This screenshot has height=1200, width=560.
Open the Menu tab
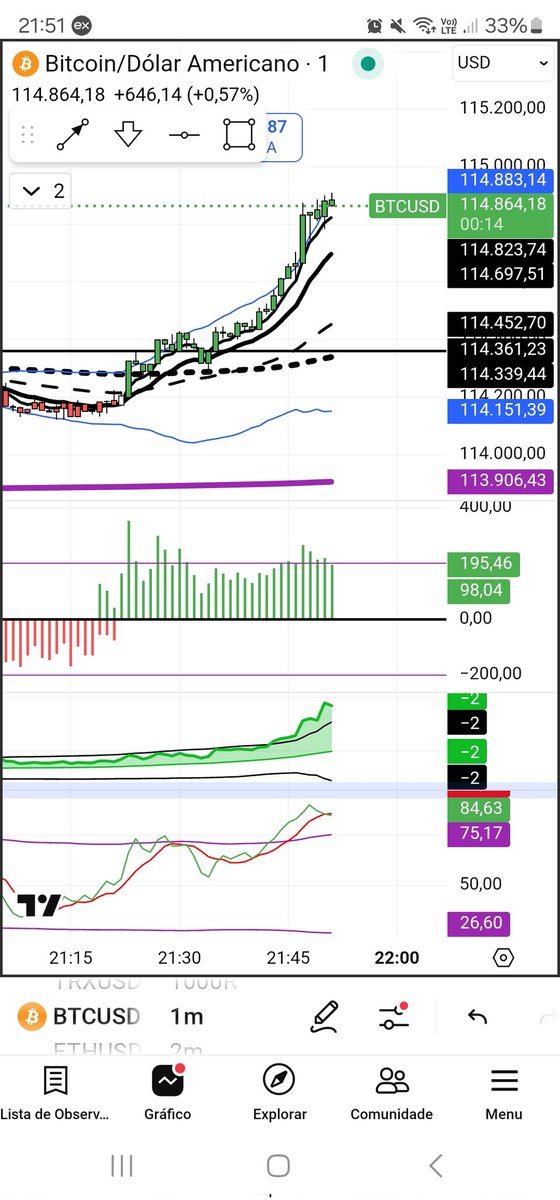[504, 1093]
